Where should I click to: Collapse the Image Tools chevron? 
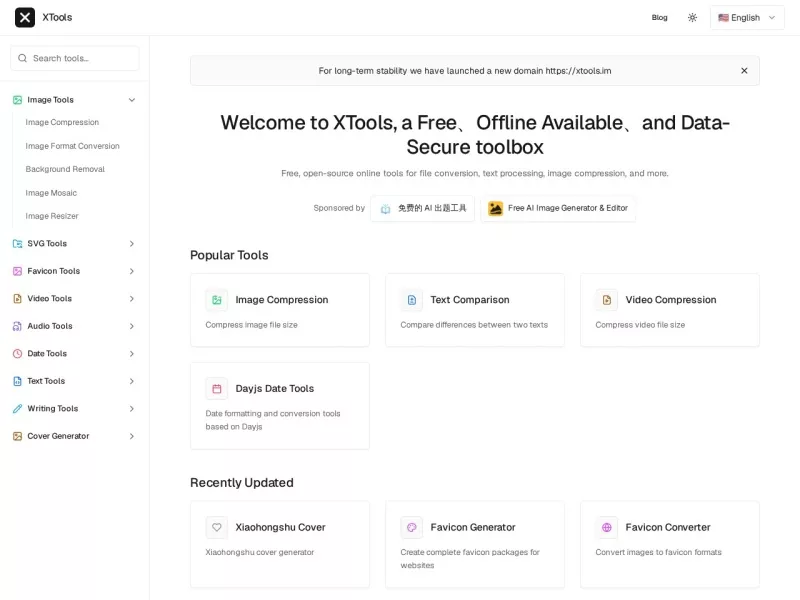click(132, 100)
